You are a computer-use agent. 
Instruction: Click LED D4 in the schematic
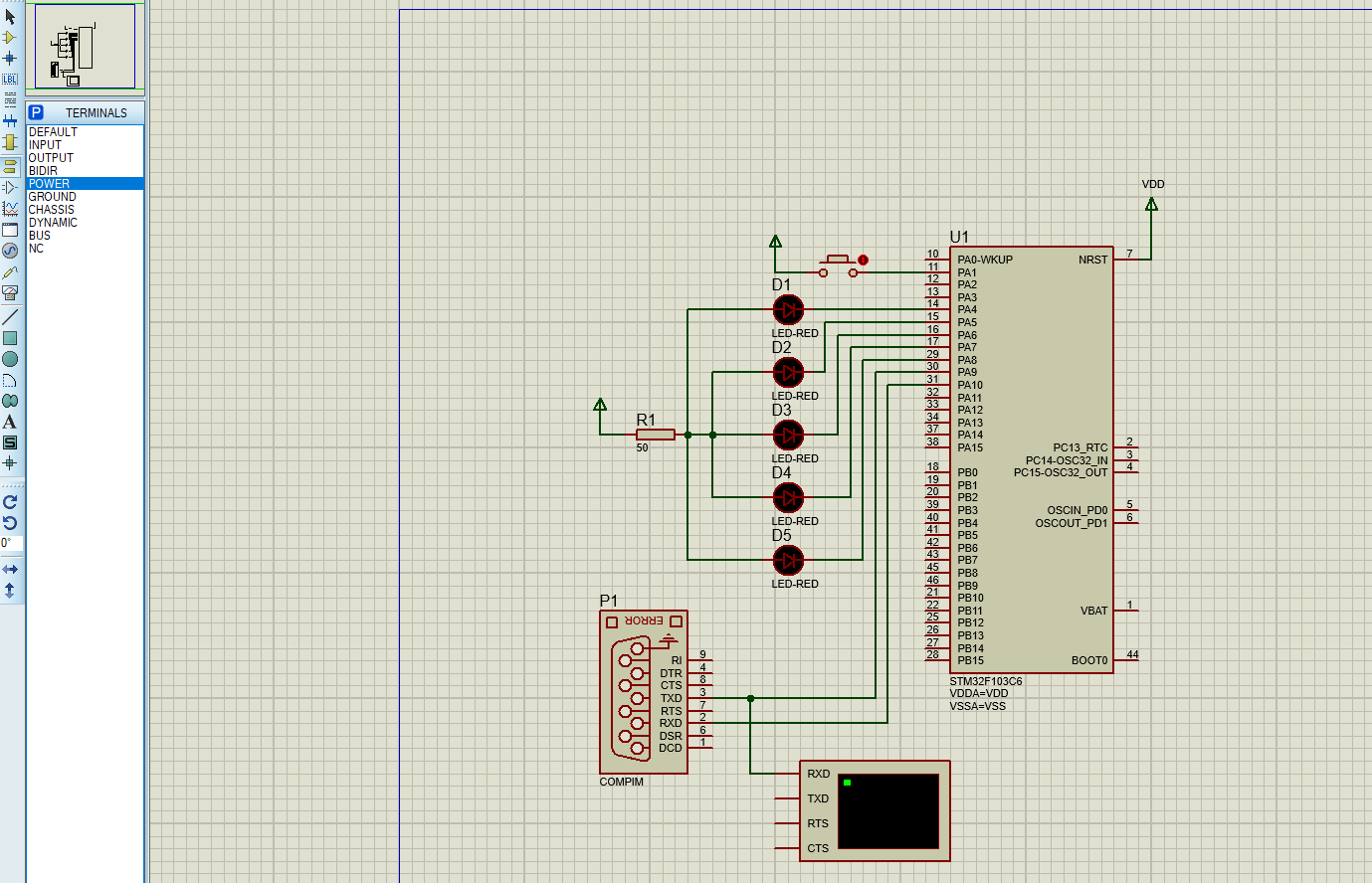coord(788,497)
